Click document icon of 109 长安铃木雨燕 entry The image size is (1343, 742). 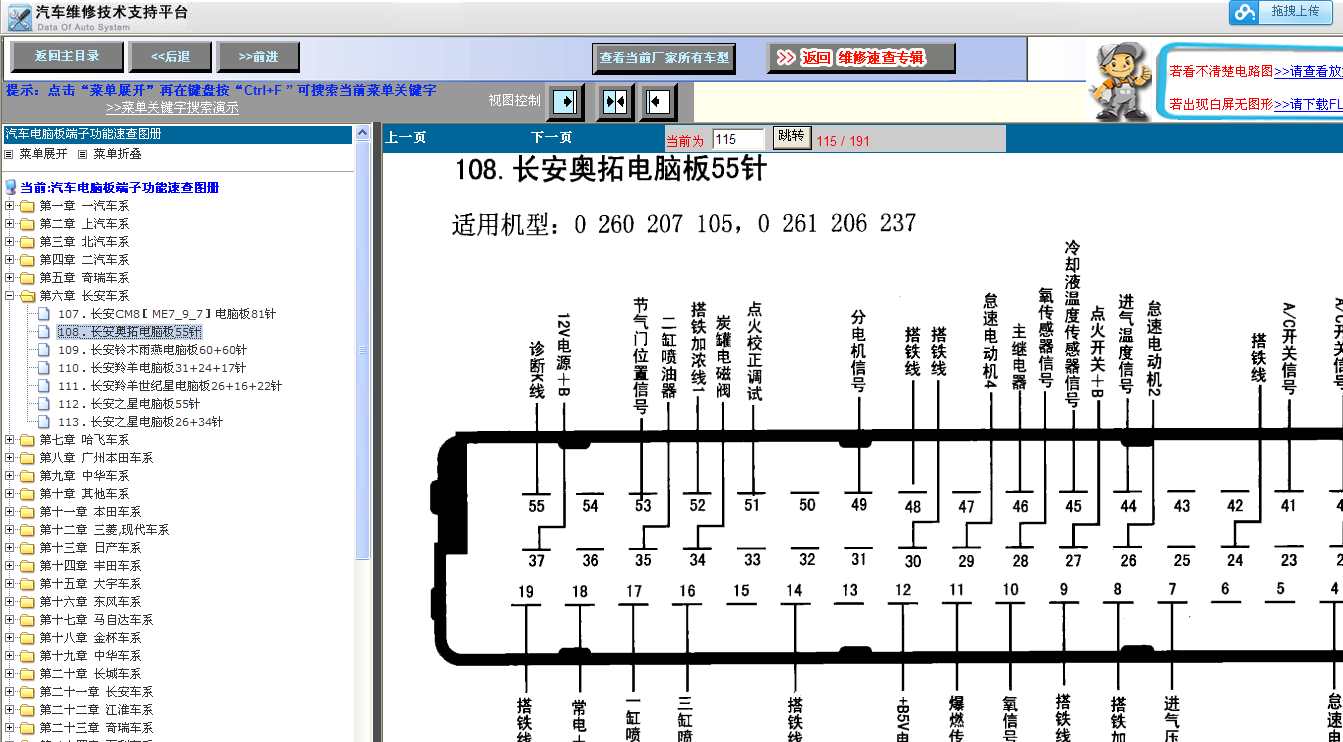click(43, 350)
